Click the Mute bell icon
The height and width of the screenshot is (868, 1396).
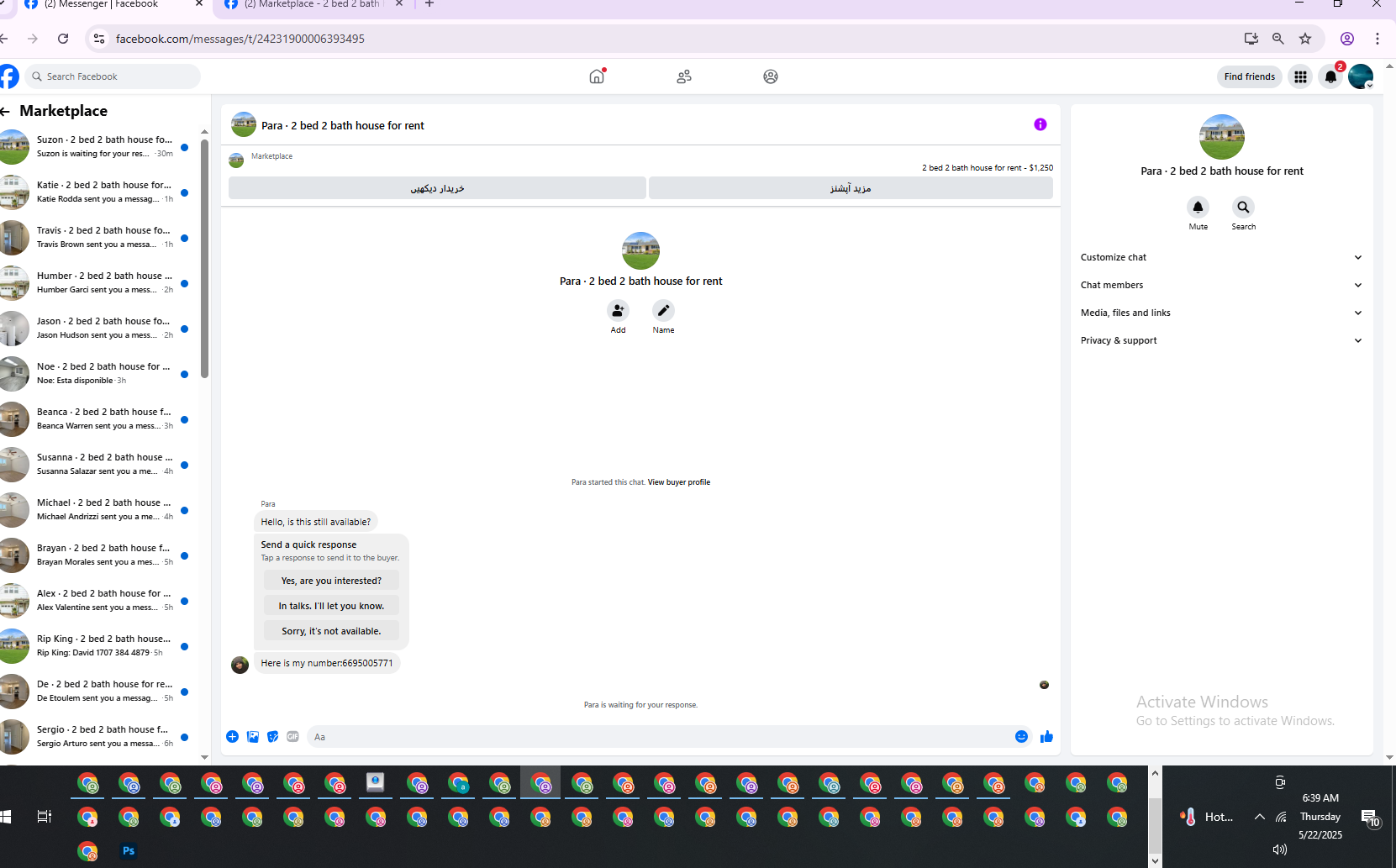(x=1198, y=207)
